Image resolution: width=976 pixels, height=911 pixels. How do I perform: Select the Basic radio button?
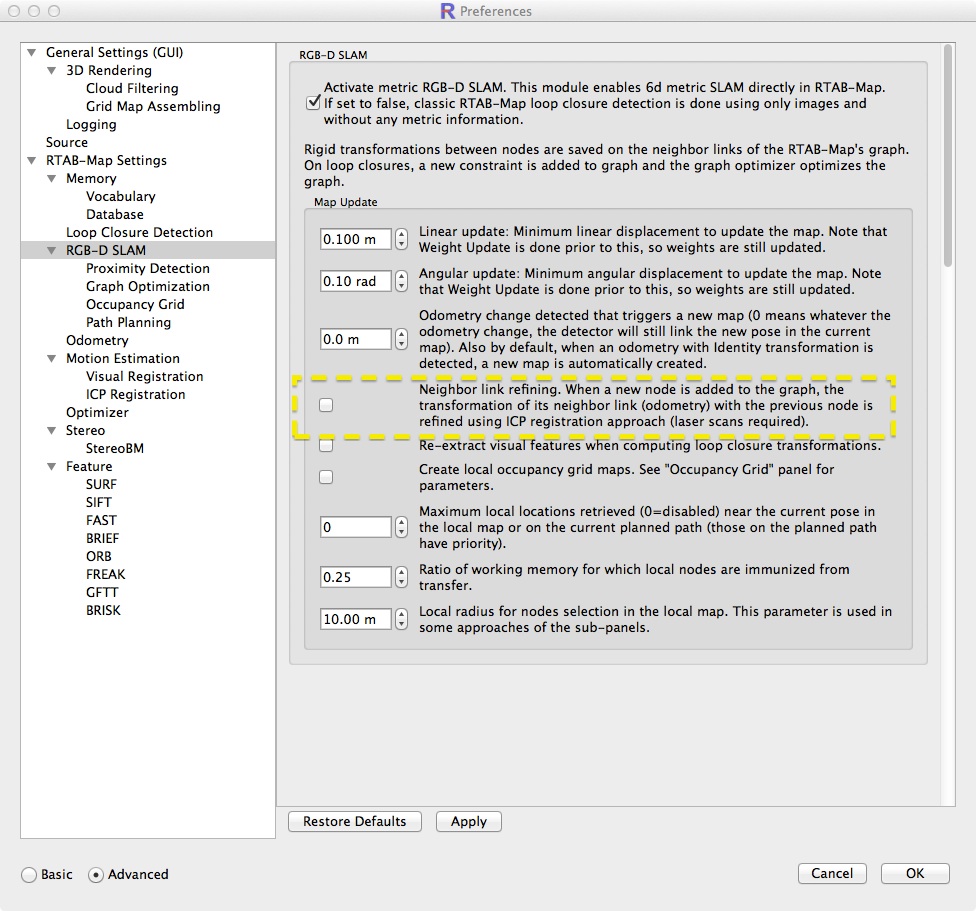pos(30,875)
